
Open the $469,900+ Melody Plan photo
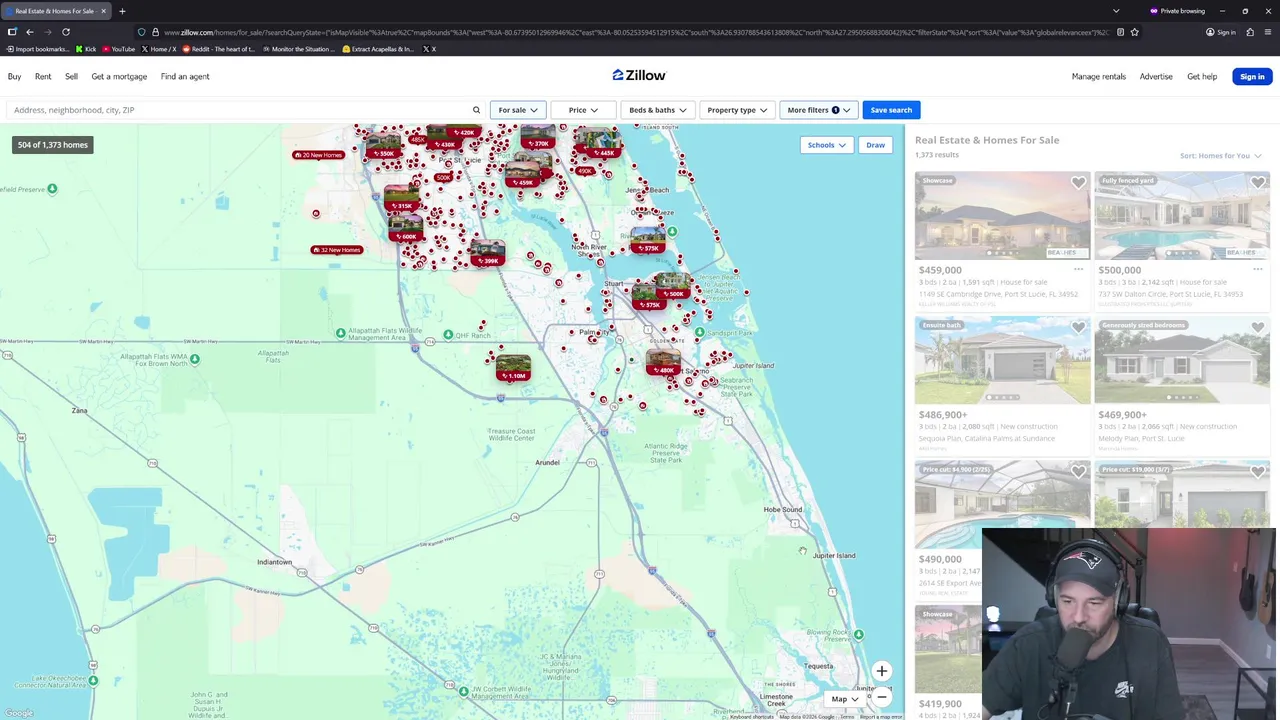pos(1182,360)
